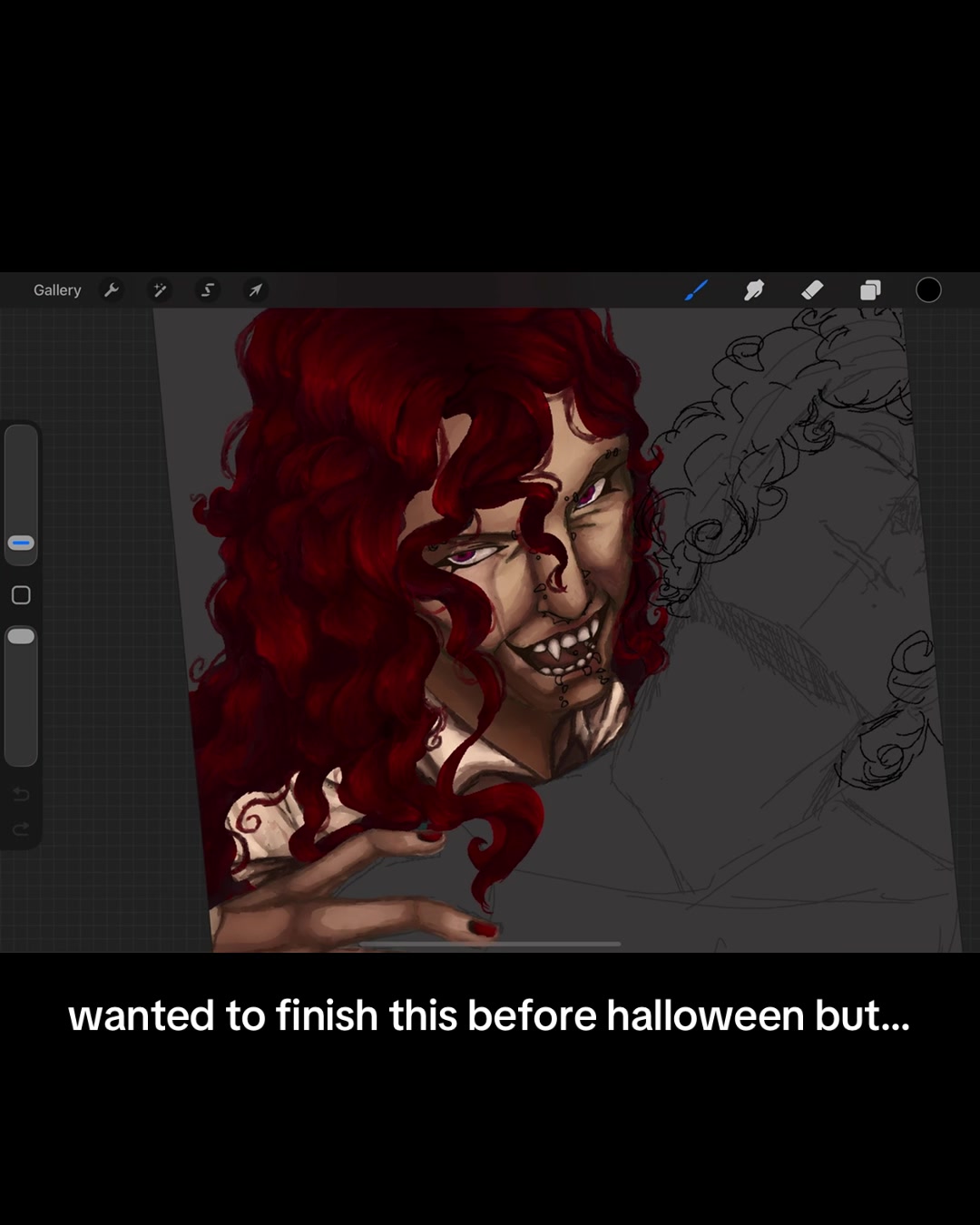Tap the home indicator bar
This screenshot has height=1225, width=980.
click(490, 944)
